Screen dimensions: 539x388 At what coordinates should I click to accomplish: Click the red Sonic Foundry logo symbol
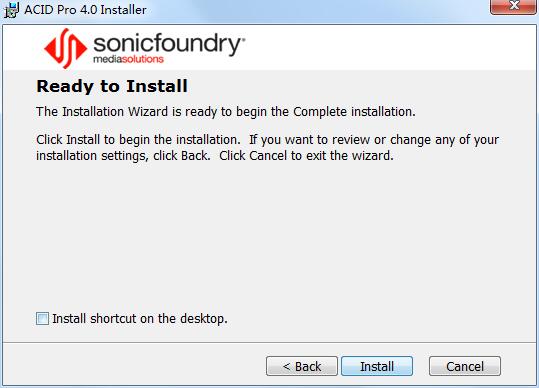65,48
